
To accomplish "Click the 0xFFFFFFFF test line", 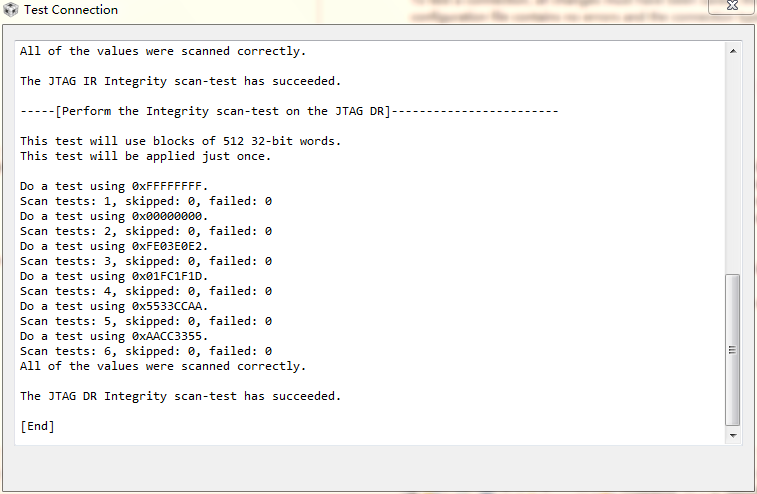I will click(113, 186).
